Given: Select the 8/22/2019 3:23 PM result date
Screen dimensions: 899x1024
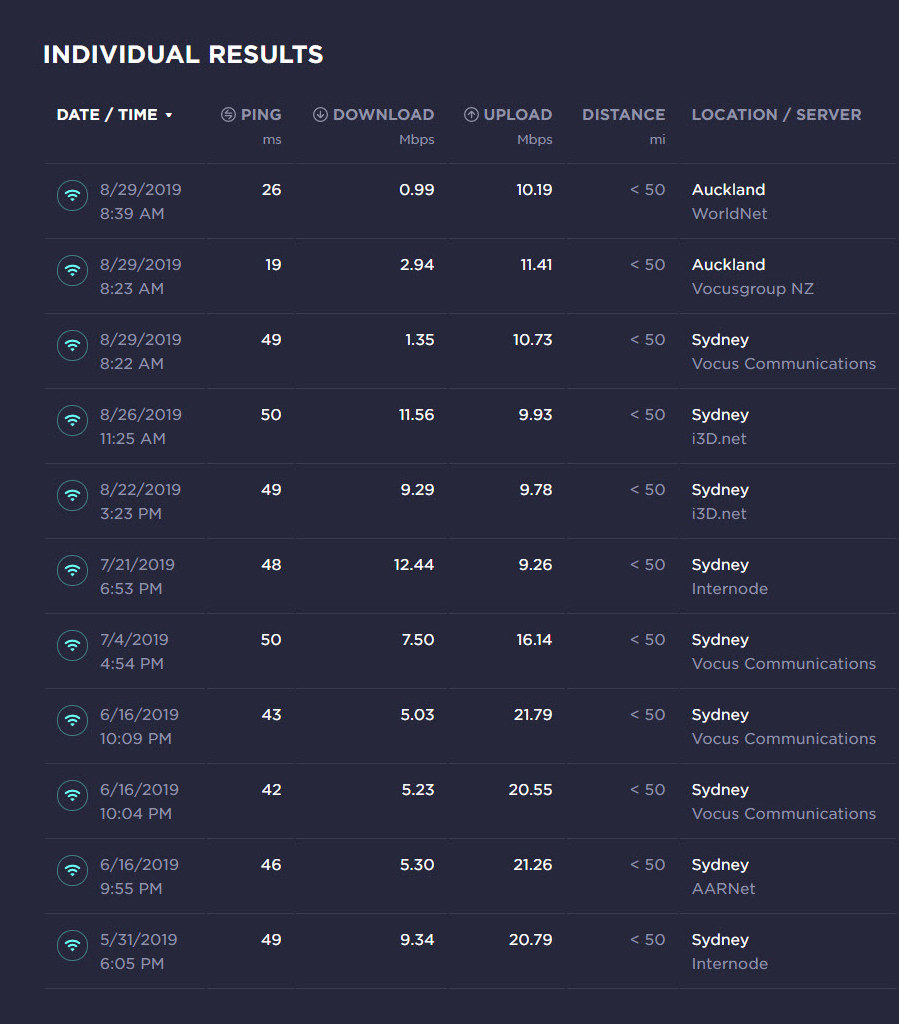Looking at the screenshot, I should [x=140, y=490].
